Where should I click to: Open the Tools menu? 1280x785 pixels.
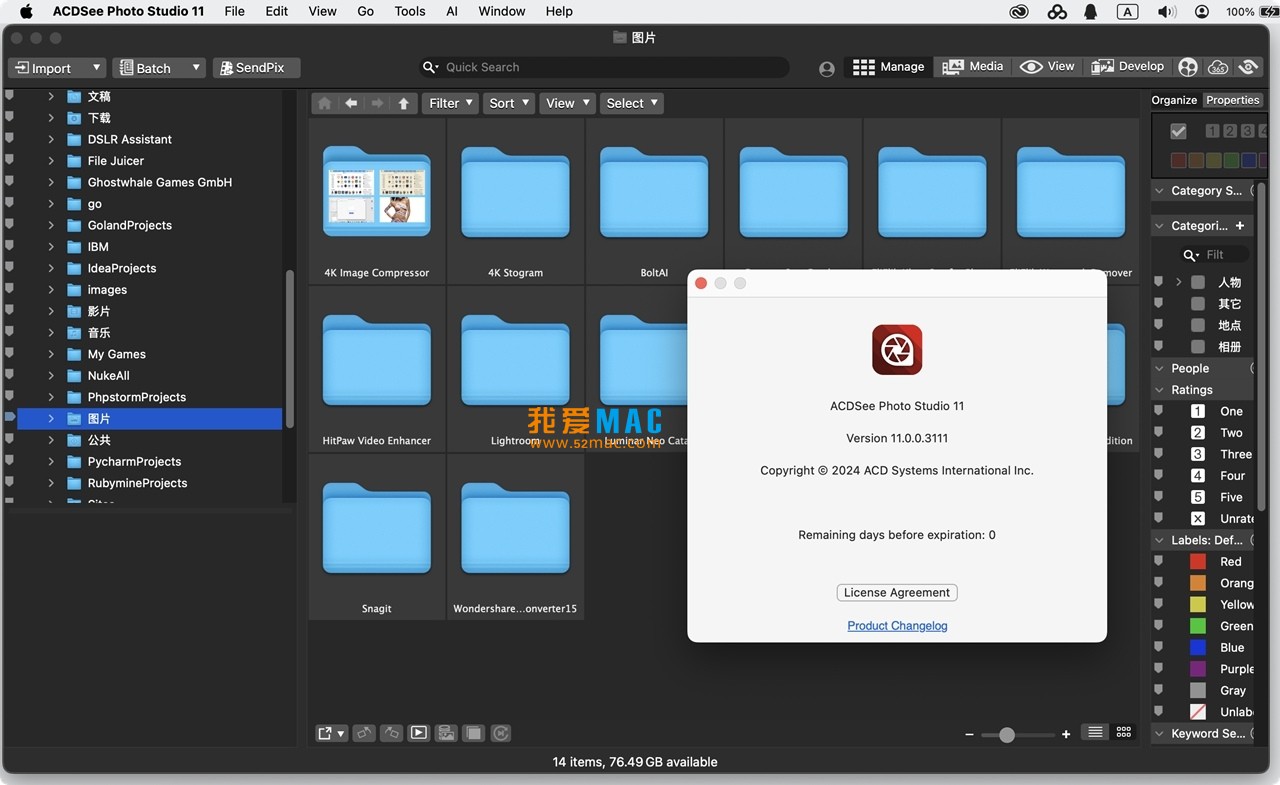[410, 11]
